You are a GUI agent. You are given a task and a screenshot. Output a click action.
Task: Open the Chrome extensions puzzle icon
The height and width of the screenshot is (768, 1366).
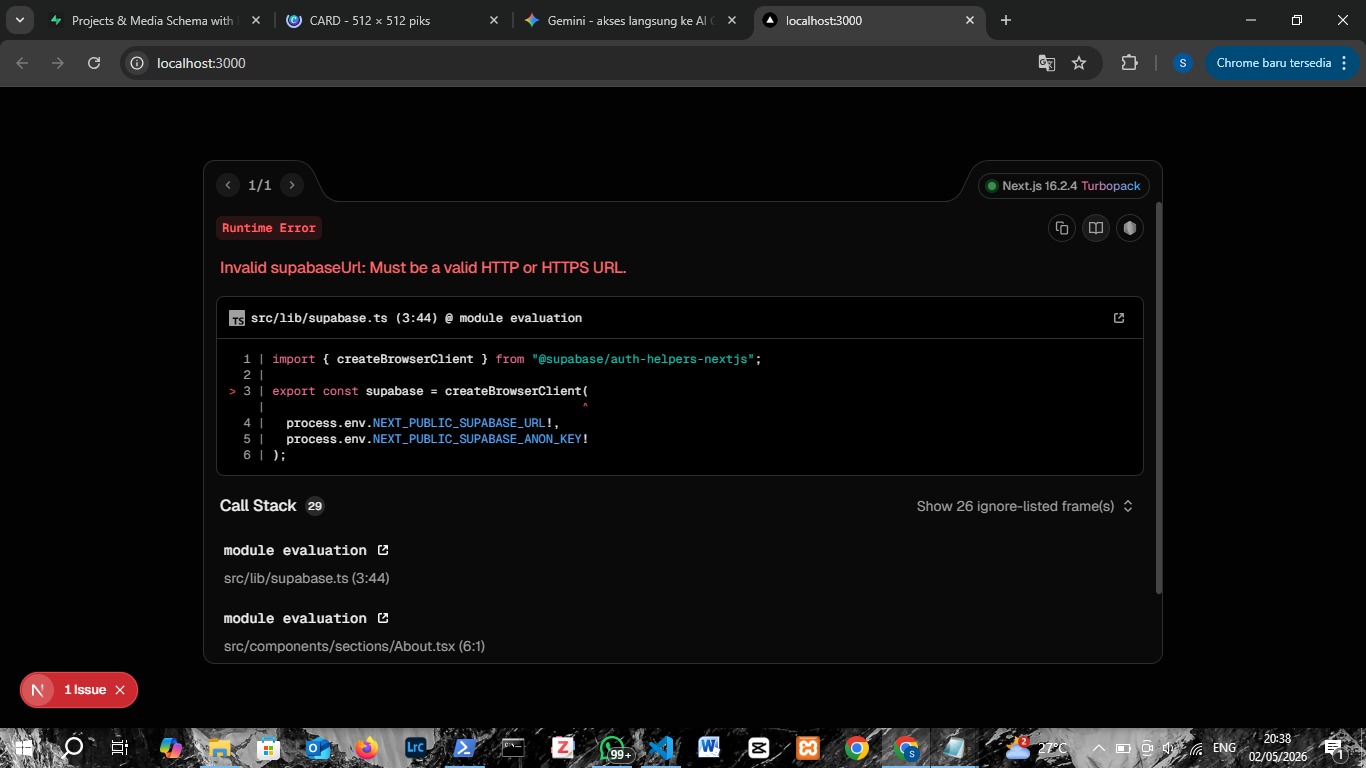click(1129, 63)
